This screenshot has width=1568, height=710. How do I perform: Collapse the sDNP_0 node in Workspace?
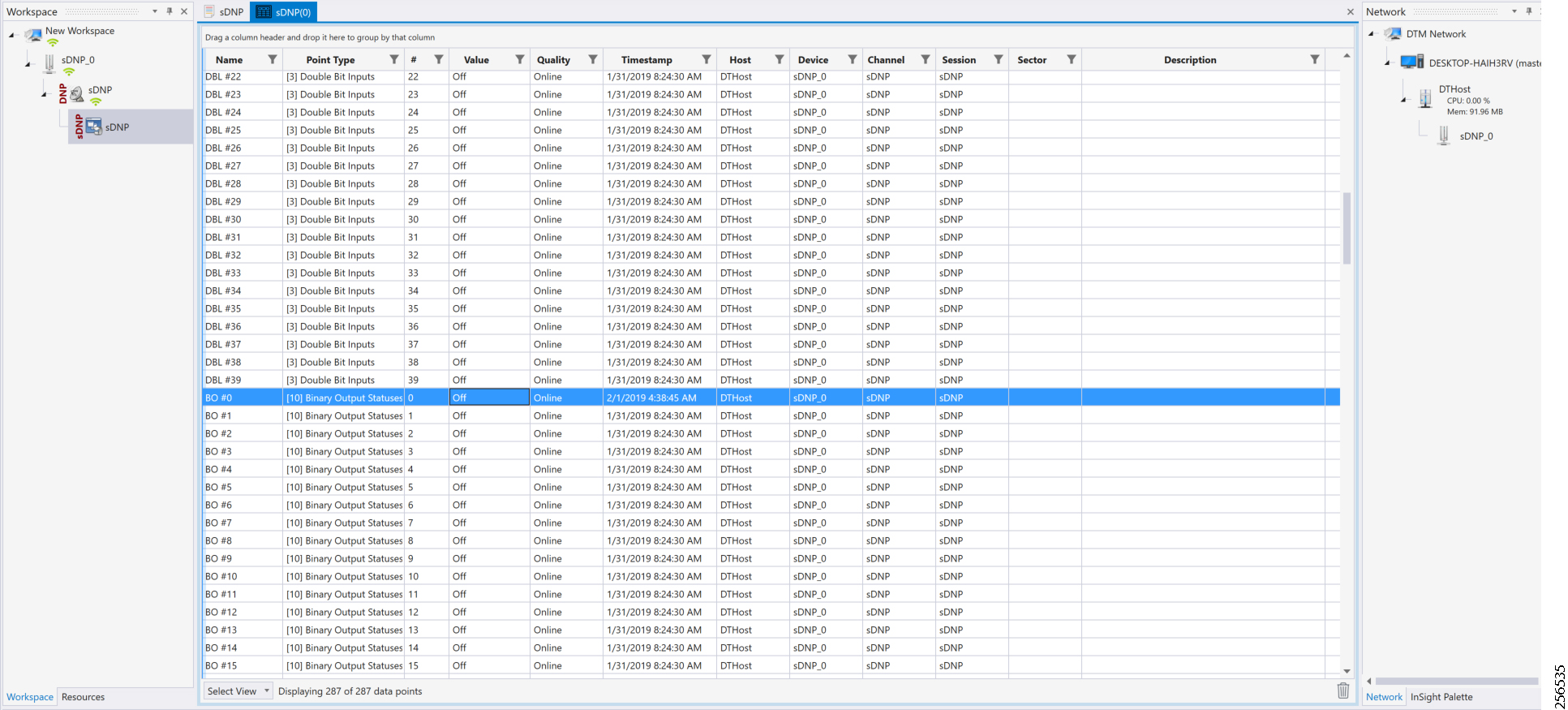pyautogui.click(x=28, y=64)
